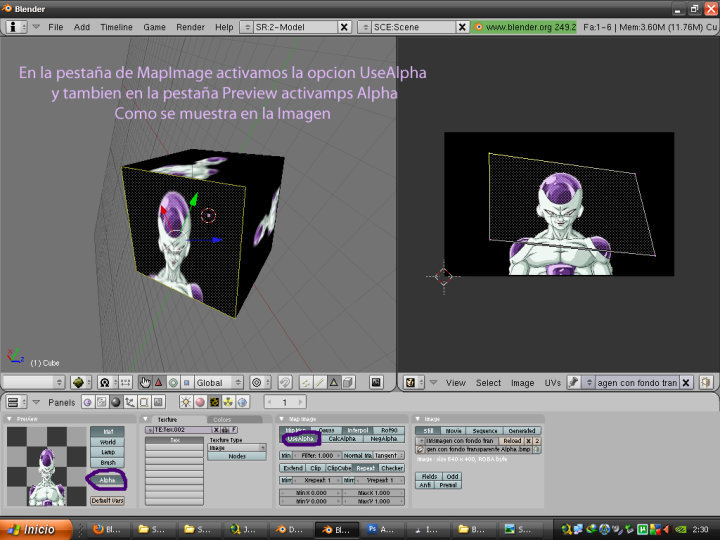Open Editing context button in Panels
Image resolution: width=720 pixels, height=540 pixels.
coord(144,402)
